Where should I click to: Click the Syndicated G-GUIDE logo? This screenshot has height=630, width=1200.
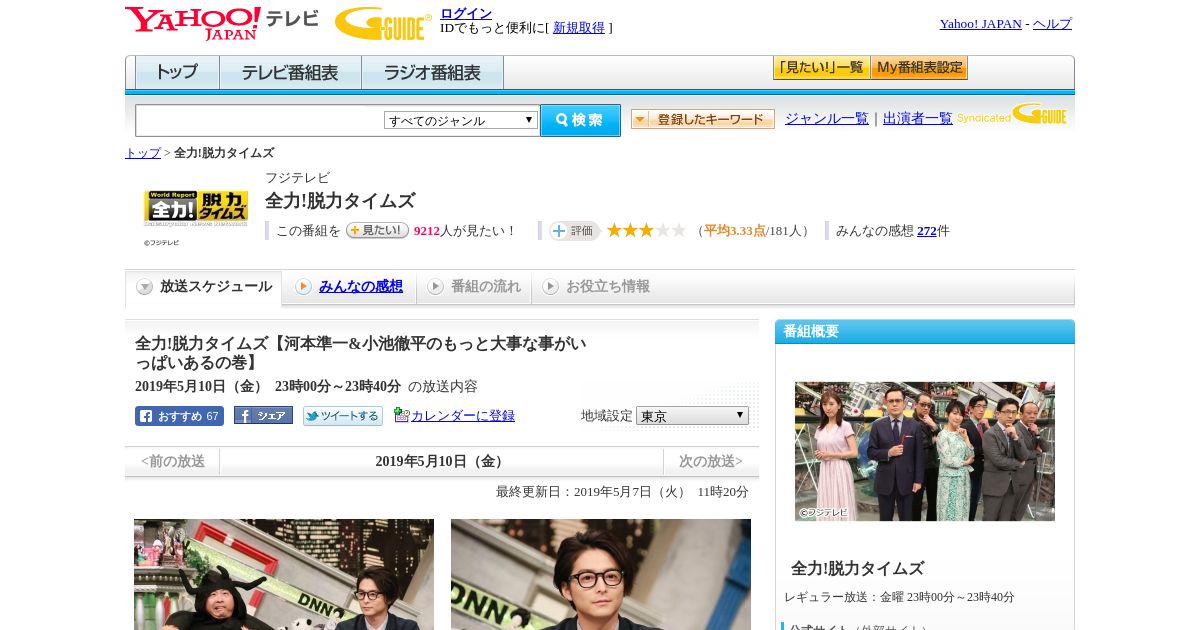click(x=1012, y=114)
